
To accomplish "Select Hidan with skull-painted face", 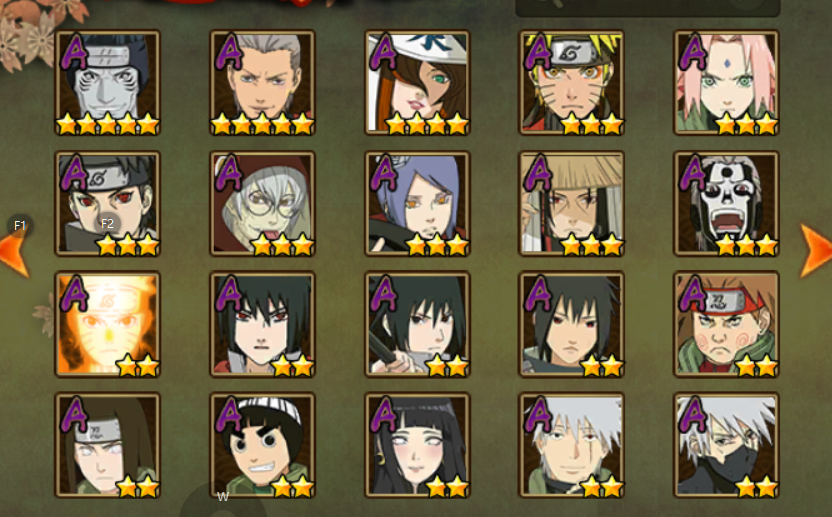I will [726, 204].
